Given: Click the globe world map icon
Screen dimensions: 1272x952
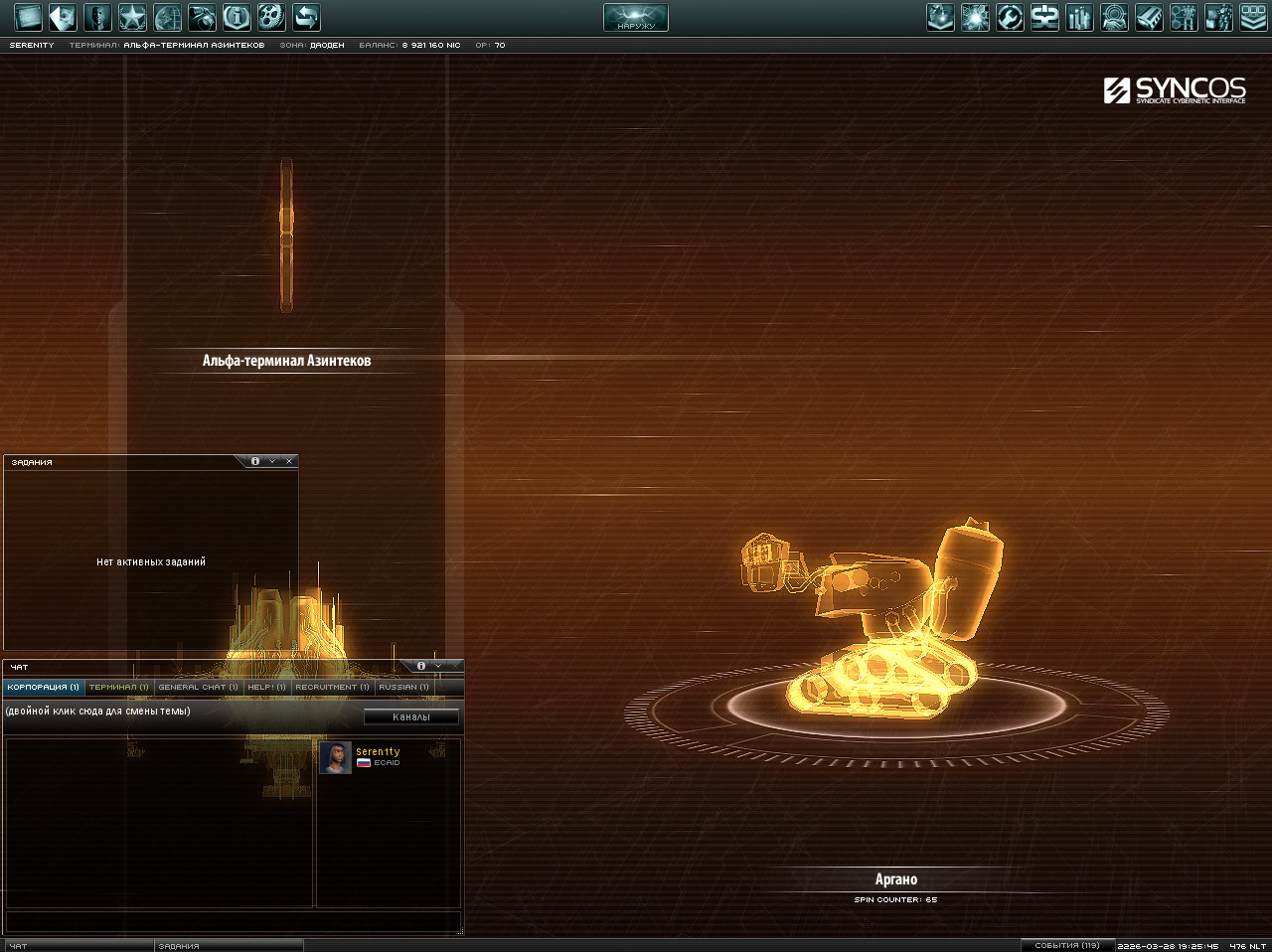Looking at the screenshot, I should pyautogui.click(x=167, y=17).
